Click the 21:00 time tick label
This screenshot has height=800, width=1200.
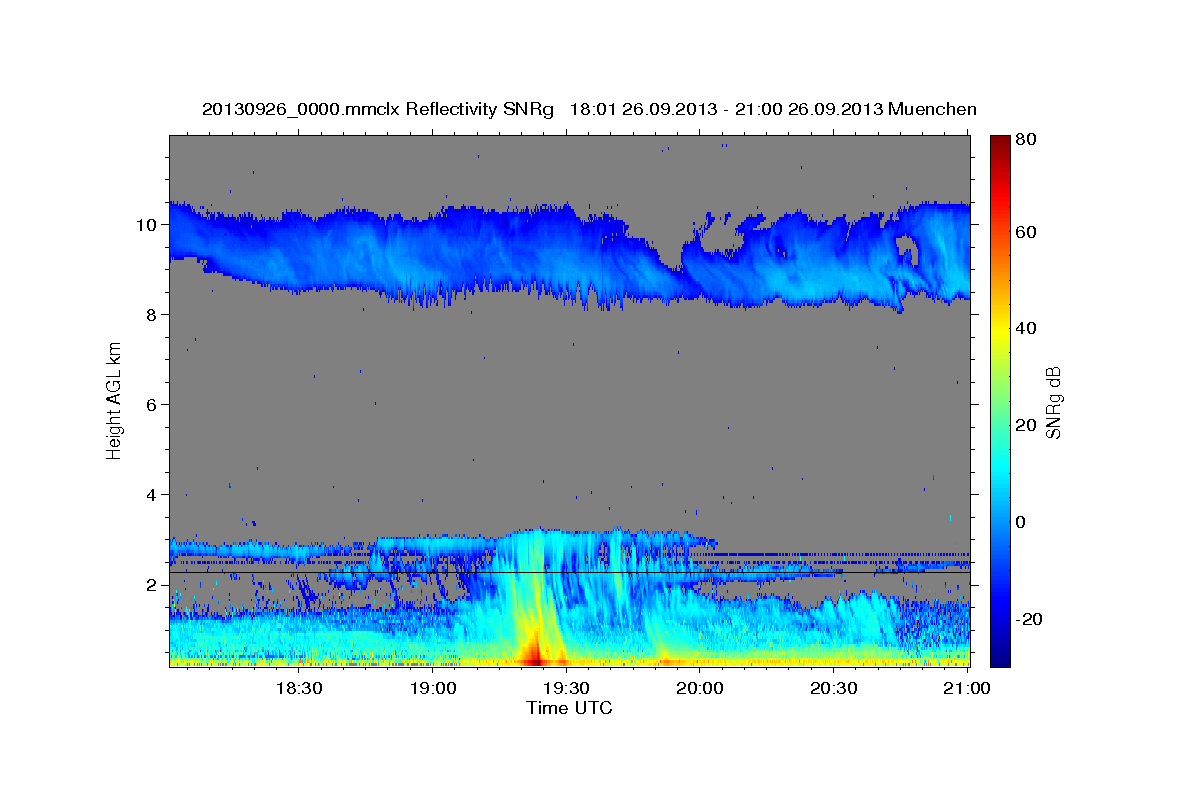(x=968, y=688)
